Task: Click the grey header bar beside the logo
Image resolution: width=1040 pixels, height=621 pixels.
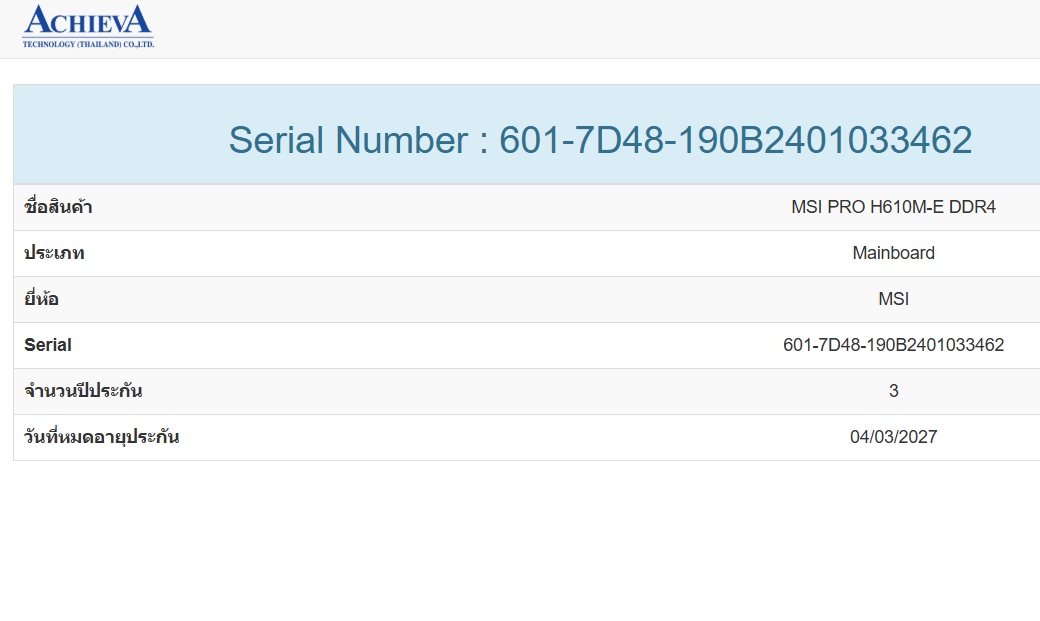Action: (597, 29)
